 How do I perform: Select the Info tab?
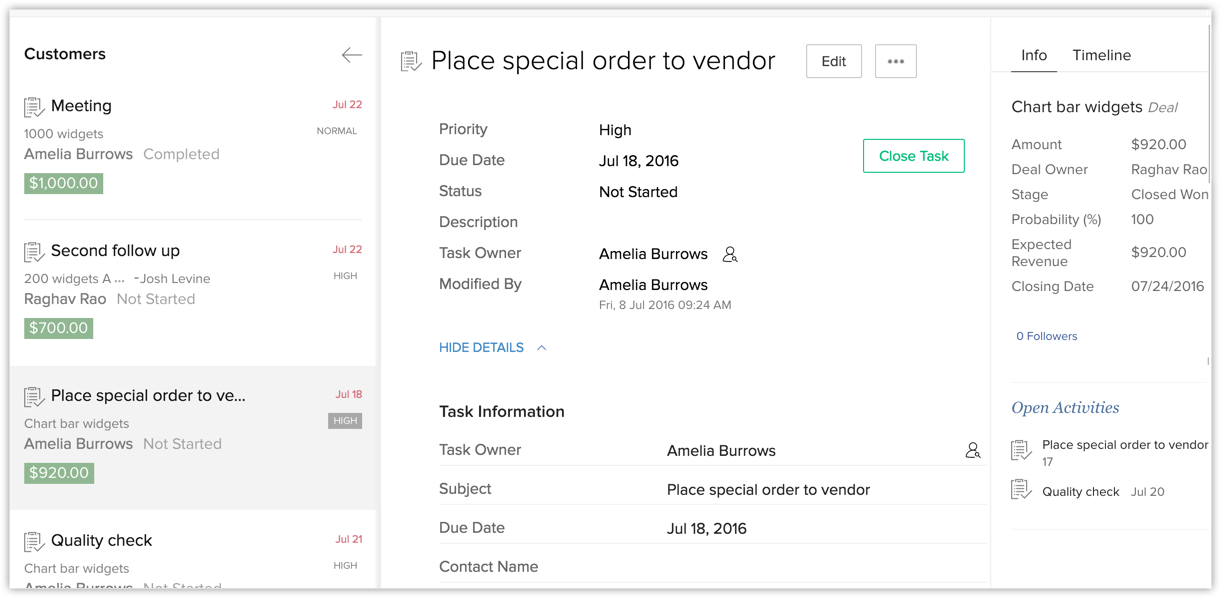[x=1034, y=55]
